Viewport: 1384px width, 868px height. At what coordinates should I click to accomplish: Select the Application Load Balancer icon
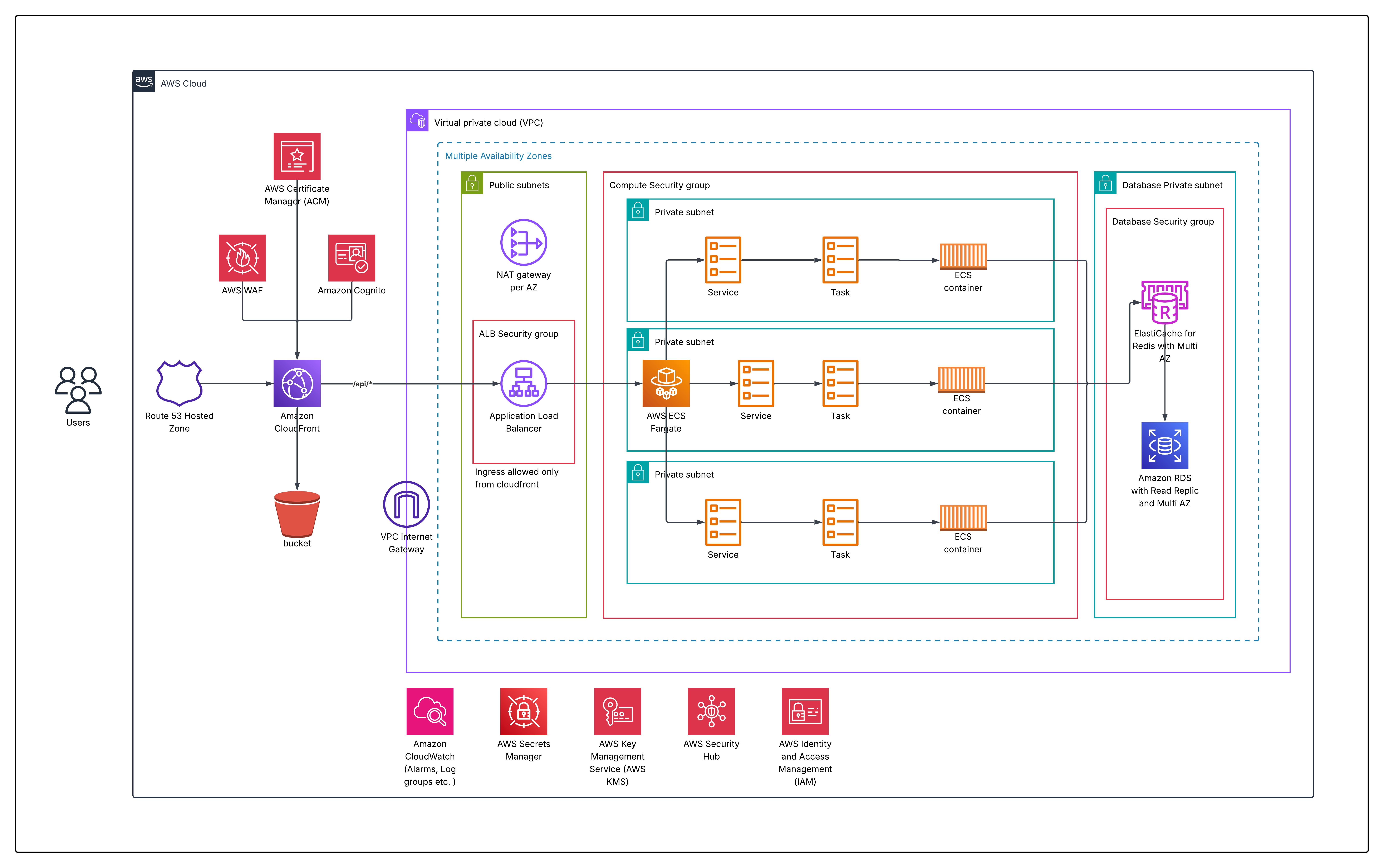pos(524,383)
